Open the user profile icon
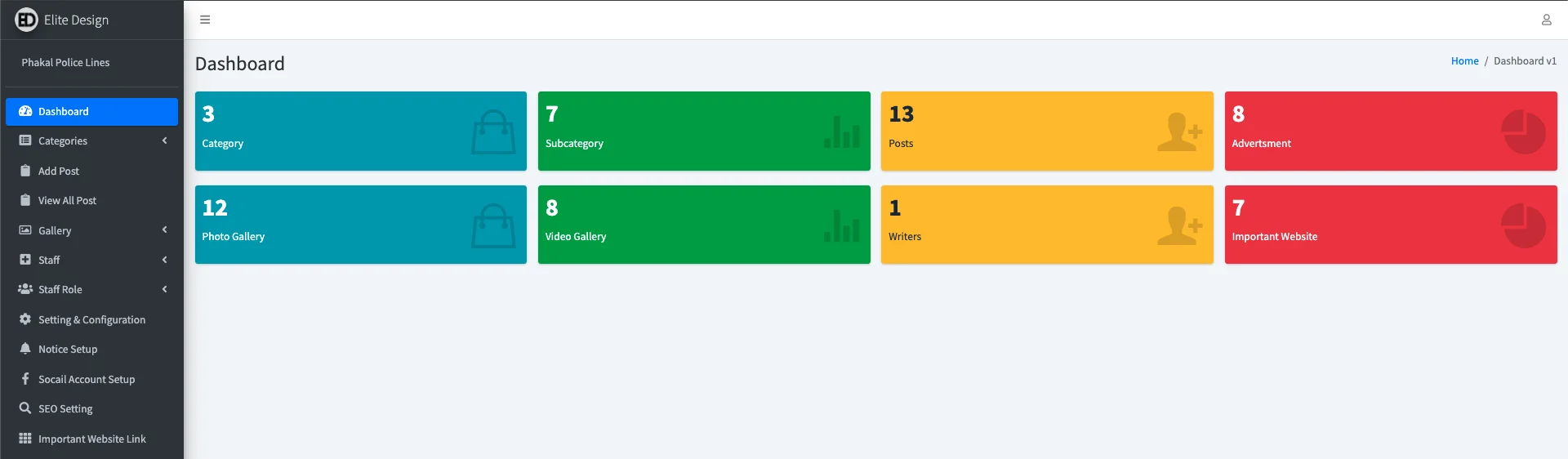 [1546, 20]
